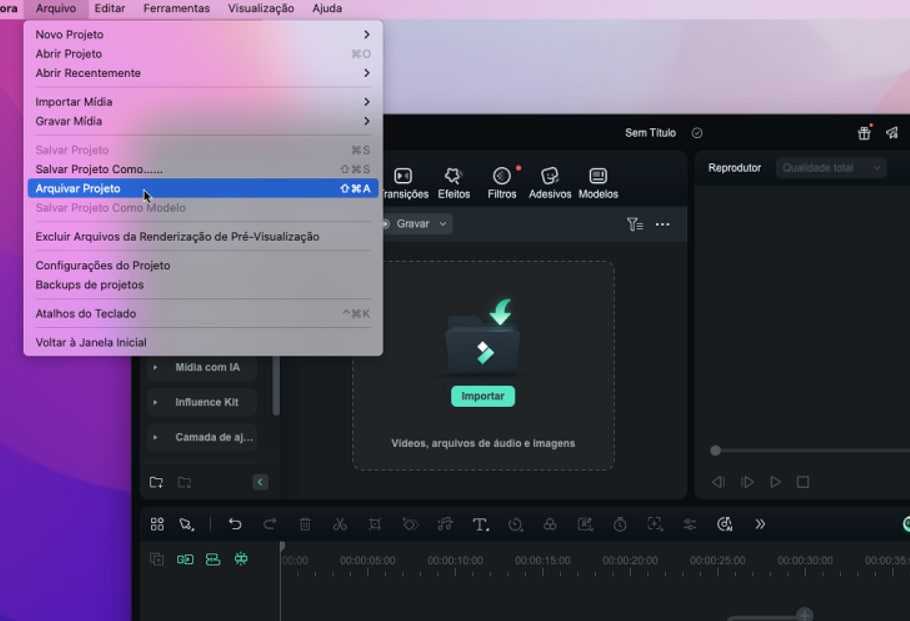Click the greyed-out remove folder icon
The image size is (910, 621).
tap(185, 482)
